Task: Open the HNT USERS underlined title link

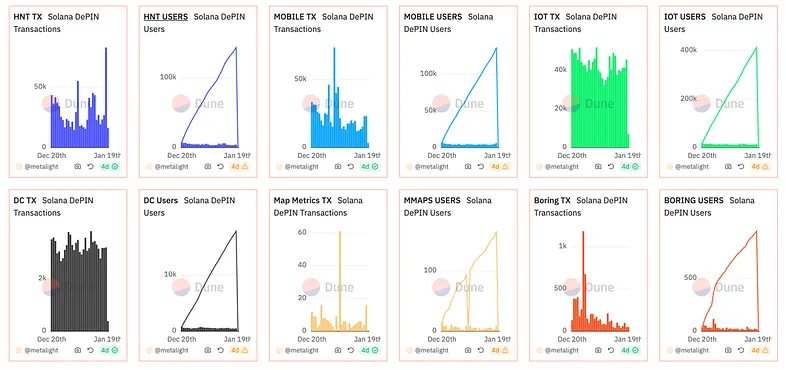Action: pyautogui.click(x=165, y=17)
